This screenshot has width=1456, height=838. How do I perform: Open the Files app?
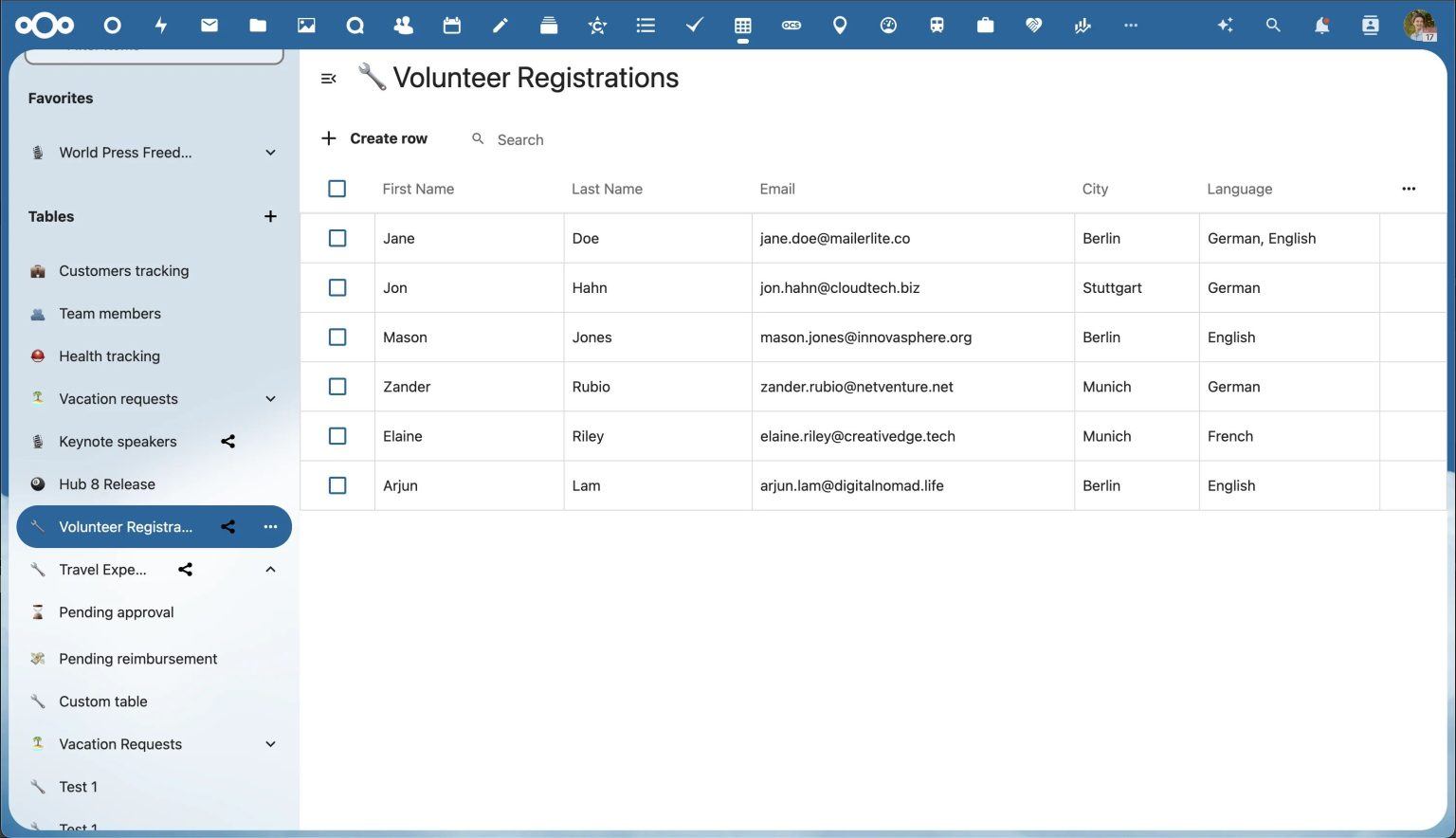(258, 26)
